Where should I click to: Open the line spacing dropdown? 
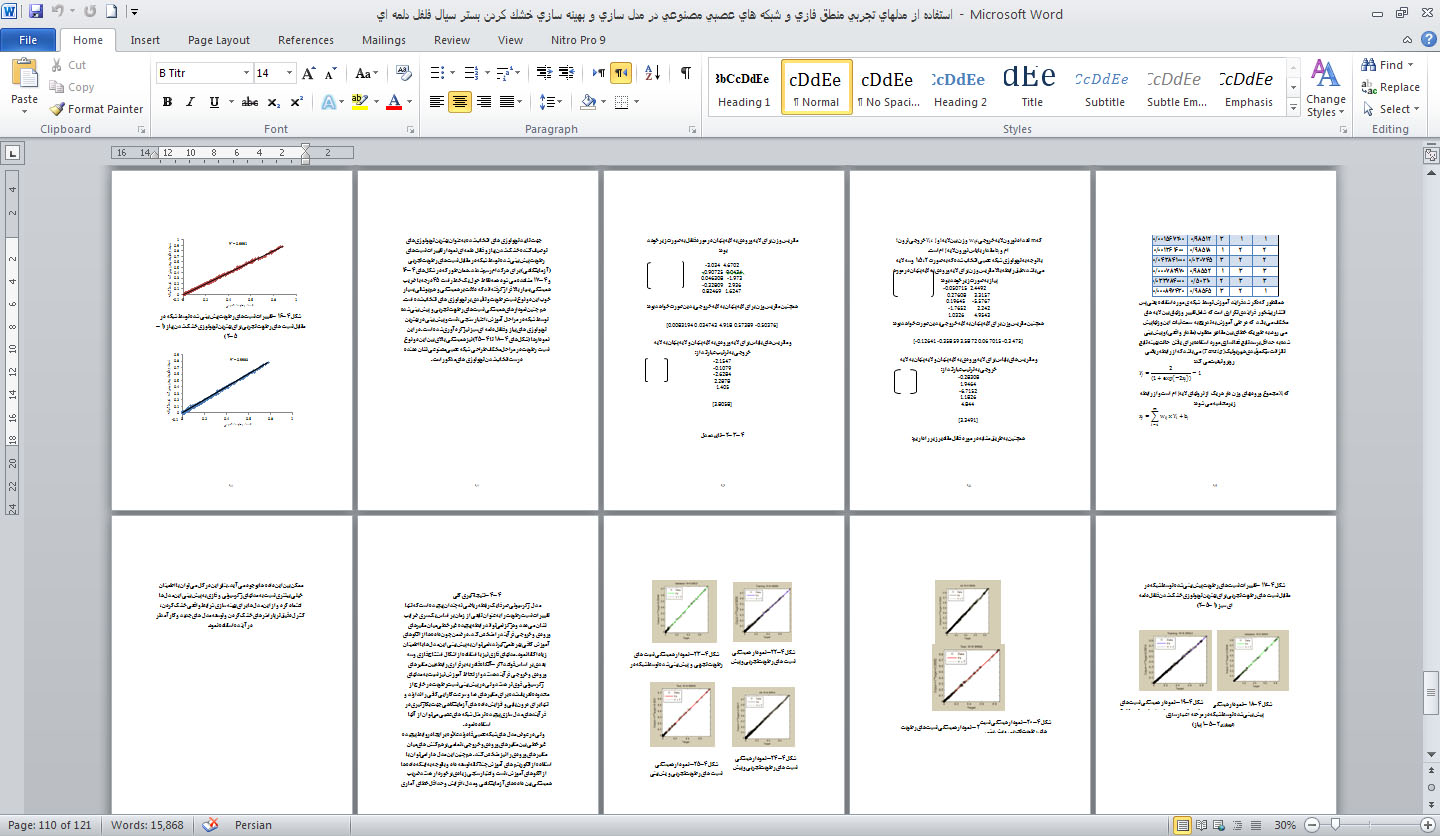click(x=551, y=102)
